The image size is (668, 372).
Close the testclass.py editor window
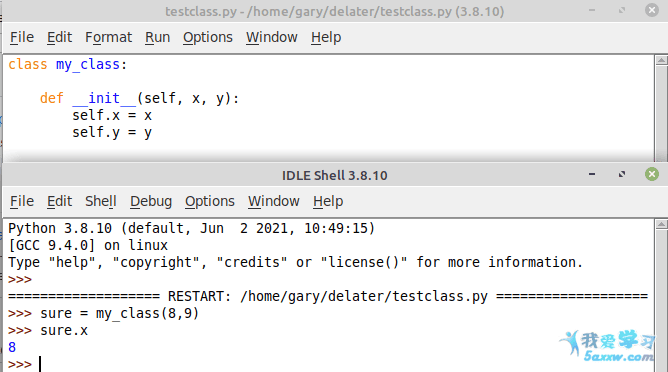651,10
